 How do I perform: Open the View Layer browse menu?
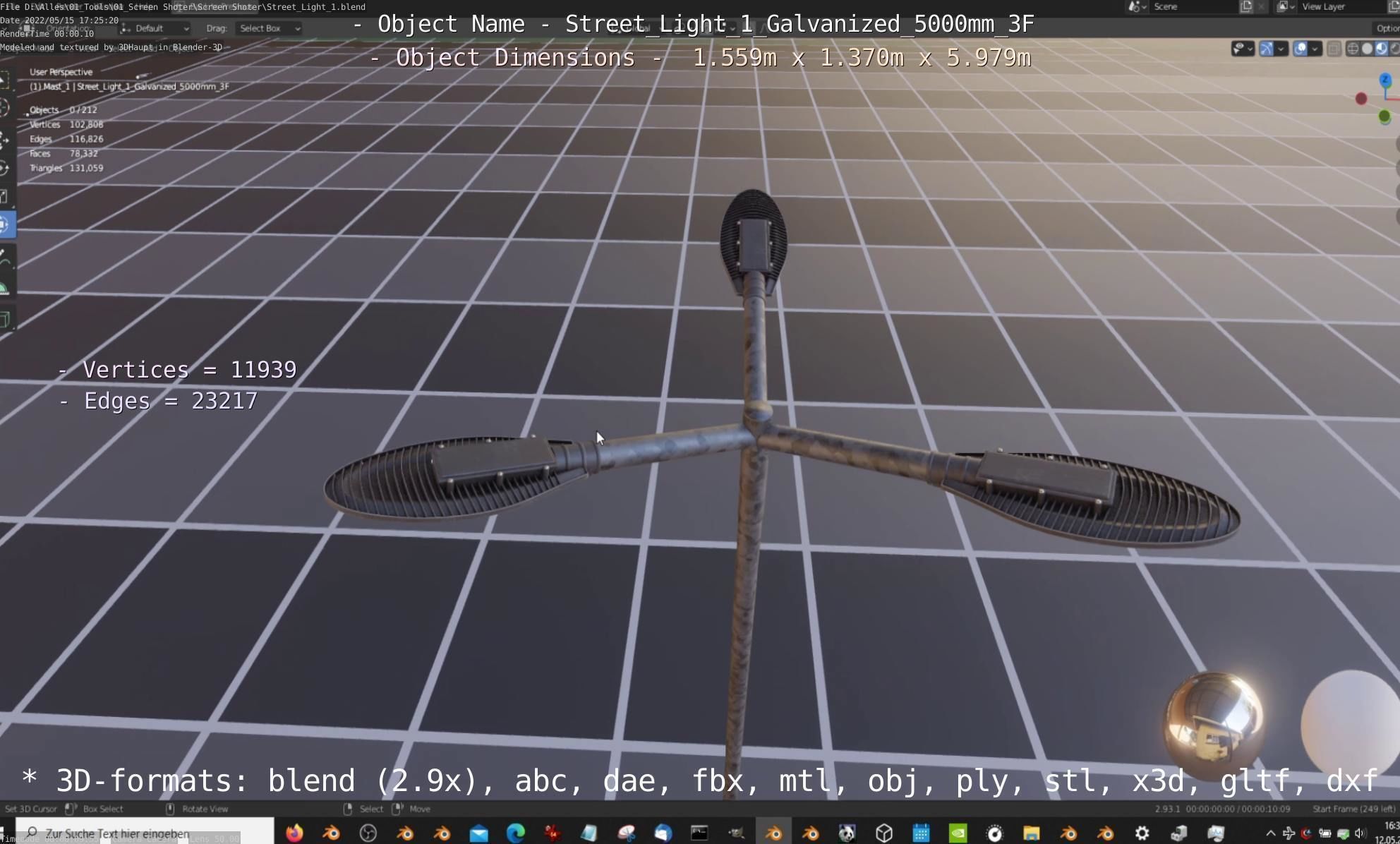click(1286, 6)
